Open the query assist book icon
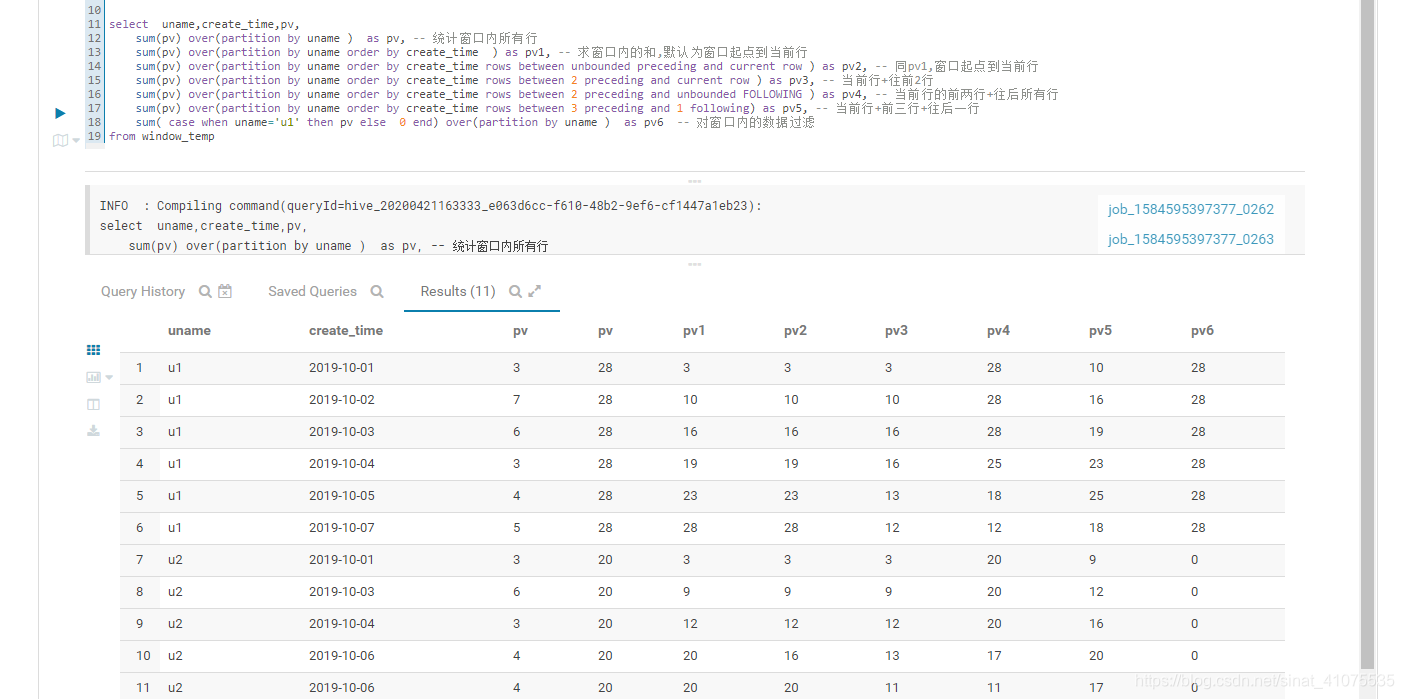Screen dimensions: 1404x699 pyautogui.click(x=60, y=140)
